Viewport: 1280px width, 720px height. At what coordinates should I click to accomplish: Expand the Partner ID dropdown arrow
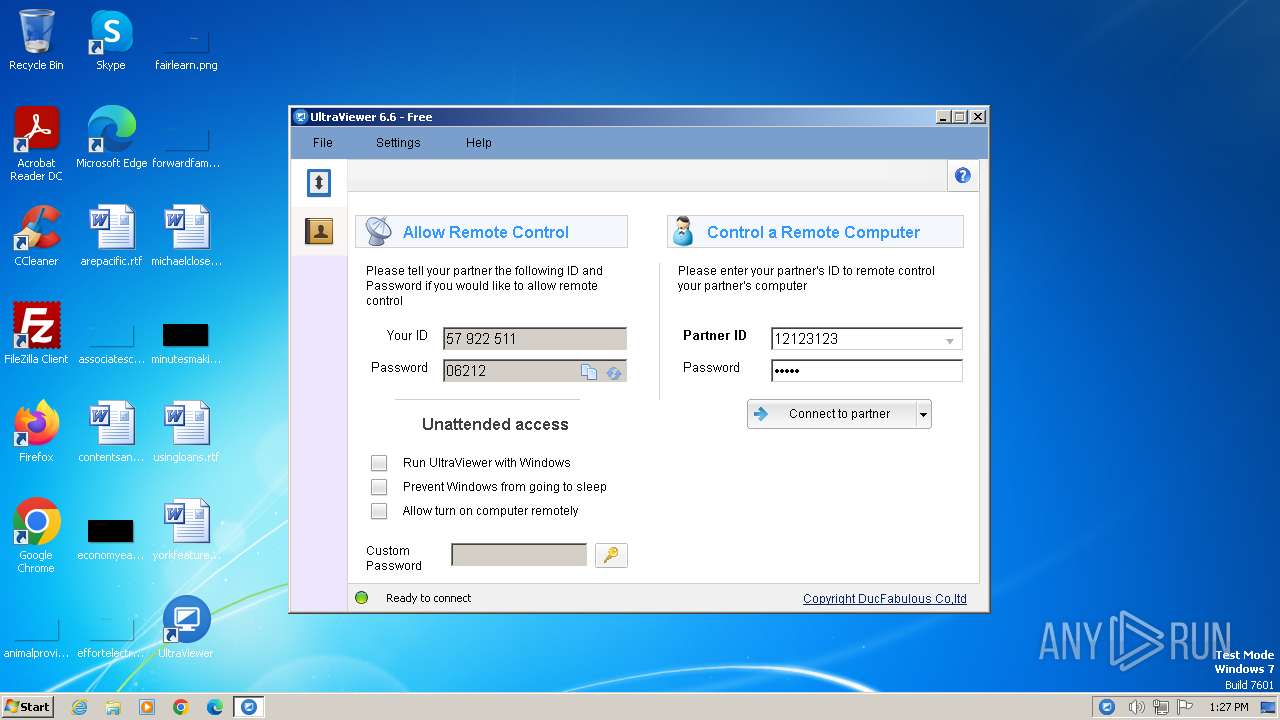click(x=950, y=340)
